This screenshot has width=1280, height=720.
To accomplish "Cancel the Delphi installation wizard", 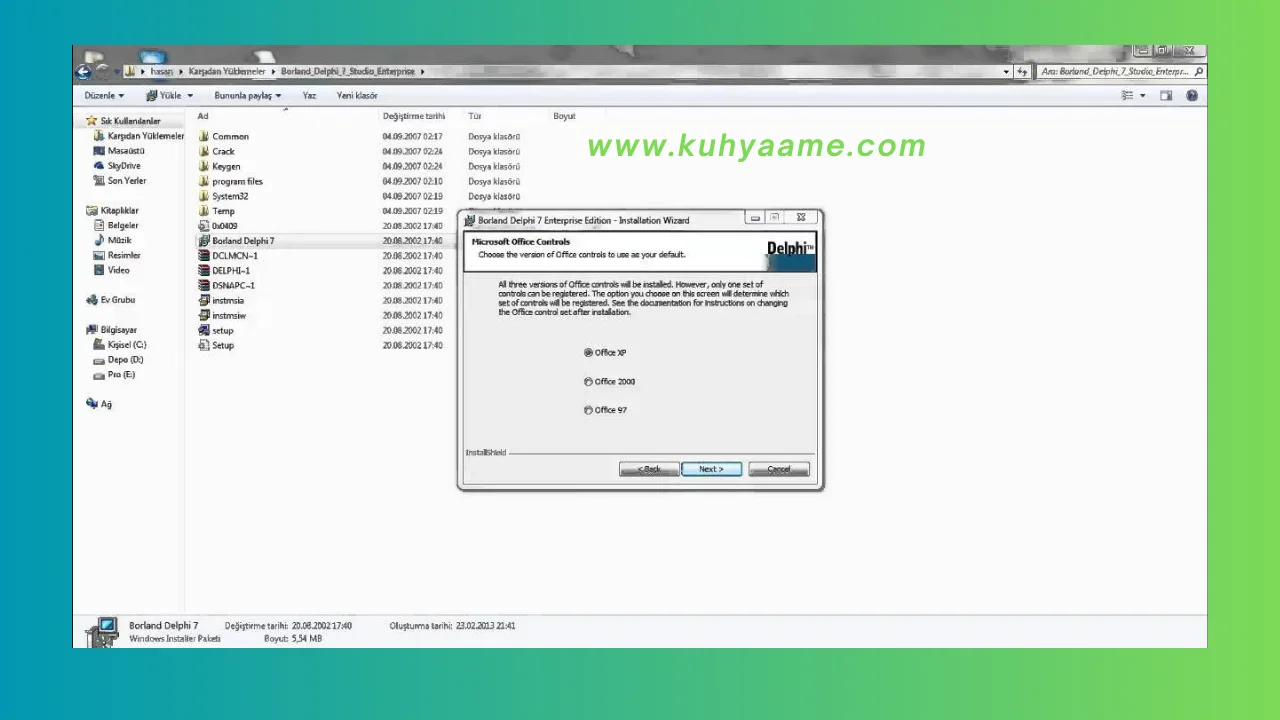I will [x=779, y=469].
